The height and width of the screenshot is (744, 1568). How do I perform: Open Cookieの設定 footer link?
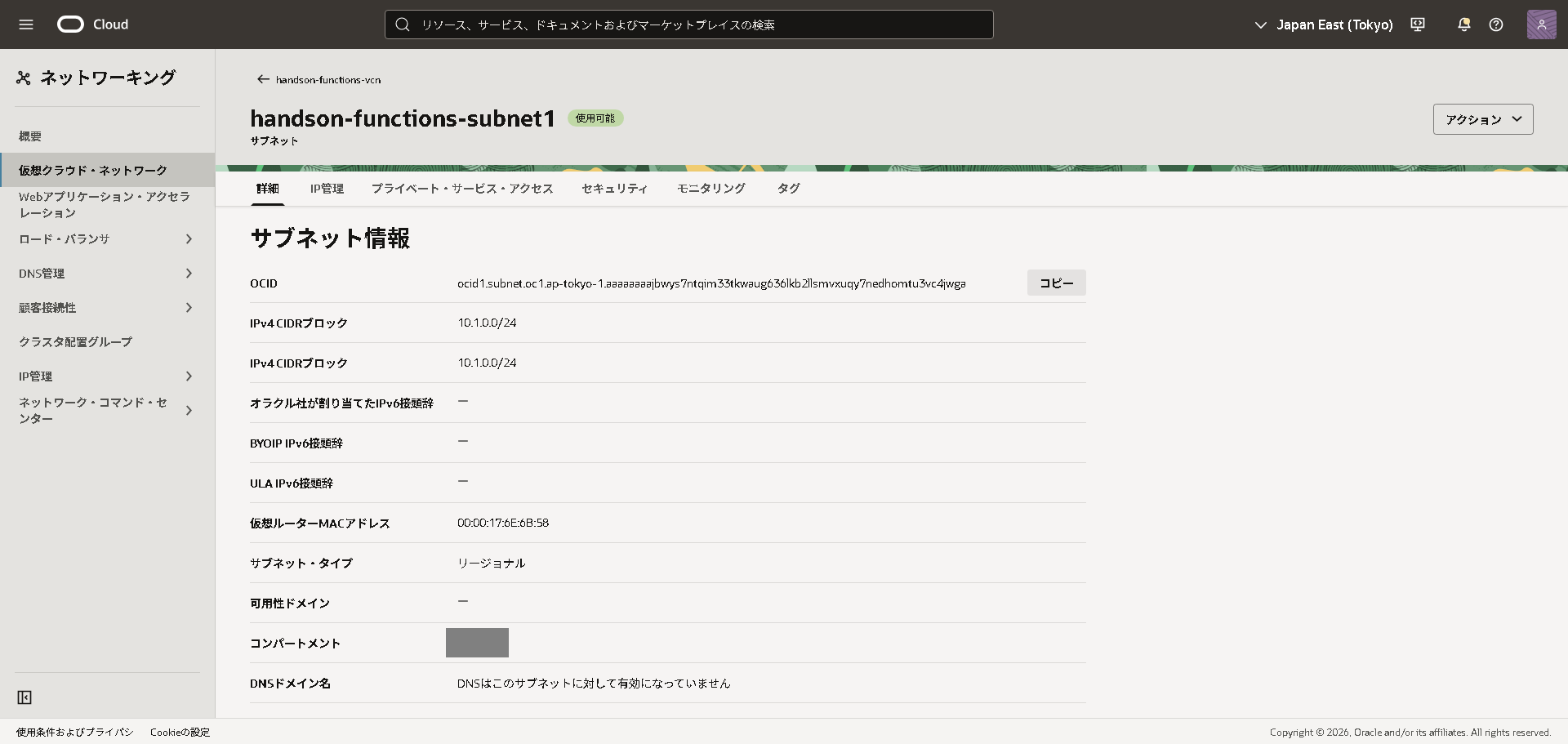180,733
